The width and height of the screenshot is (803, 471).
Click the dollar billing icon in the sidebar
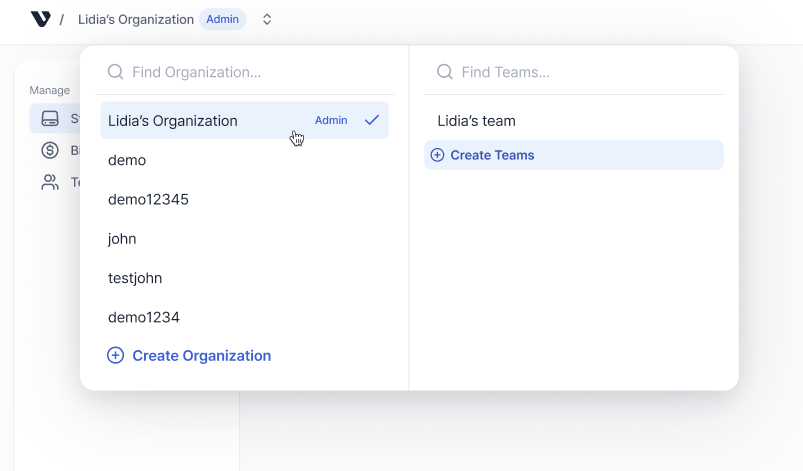(50, 150)
